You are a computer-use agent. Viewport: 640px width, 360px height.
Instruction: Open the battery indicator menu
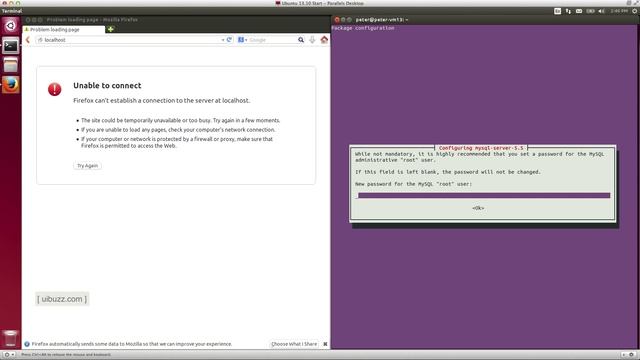590,11
